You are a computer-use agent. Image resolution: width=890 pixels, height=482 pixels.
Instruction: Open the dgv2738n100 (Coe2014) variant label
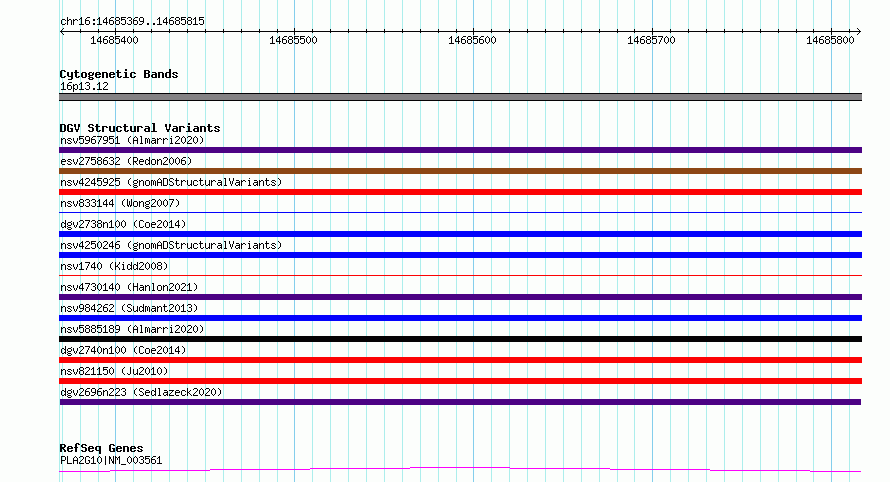click(123, 224)
